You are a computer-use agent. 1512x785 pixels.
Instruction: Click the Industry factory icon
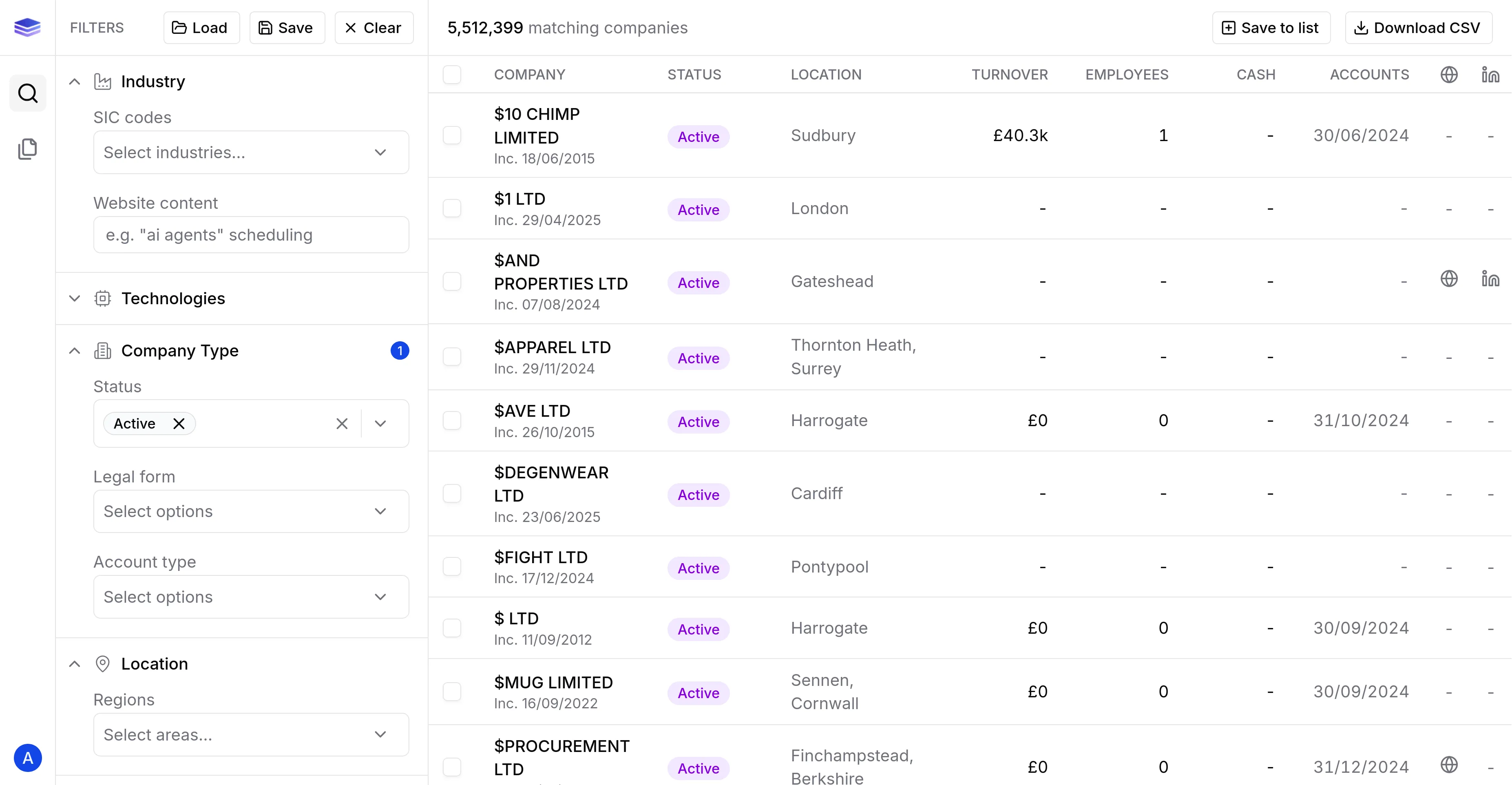[x=103, y=82]
